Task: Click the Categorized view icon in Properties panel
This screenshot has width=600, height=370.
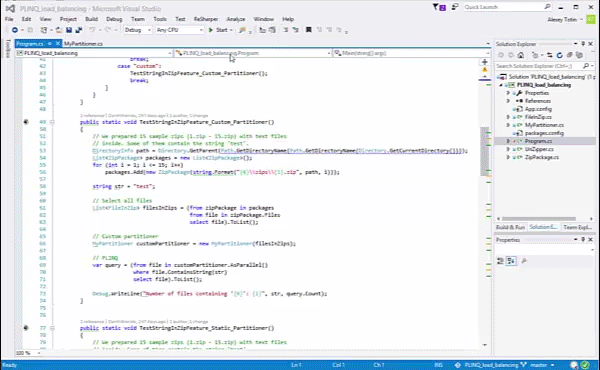Action: pyautogui.click(x=501, y=261)
